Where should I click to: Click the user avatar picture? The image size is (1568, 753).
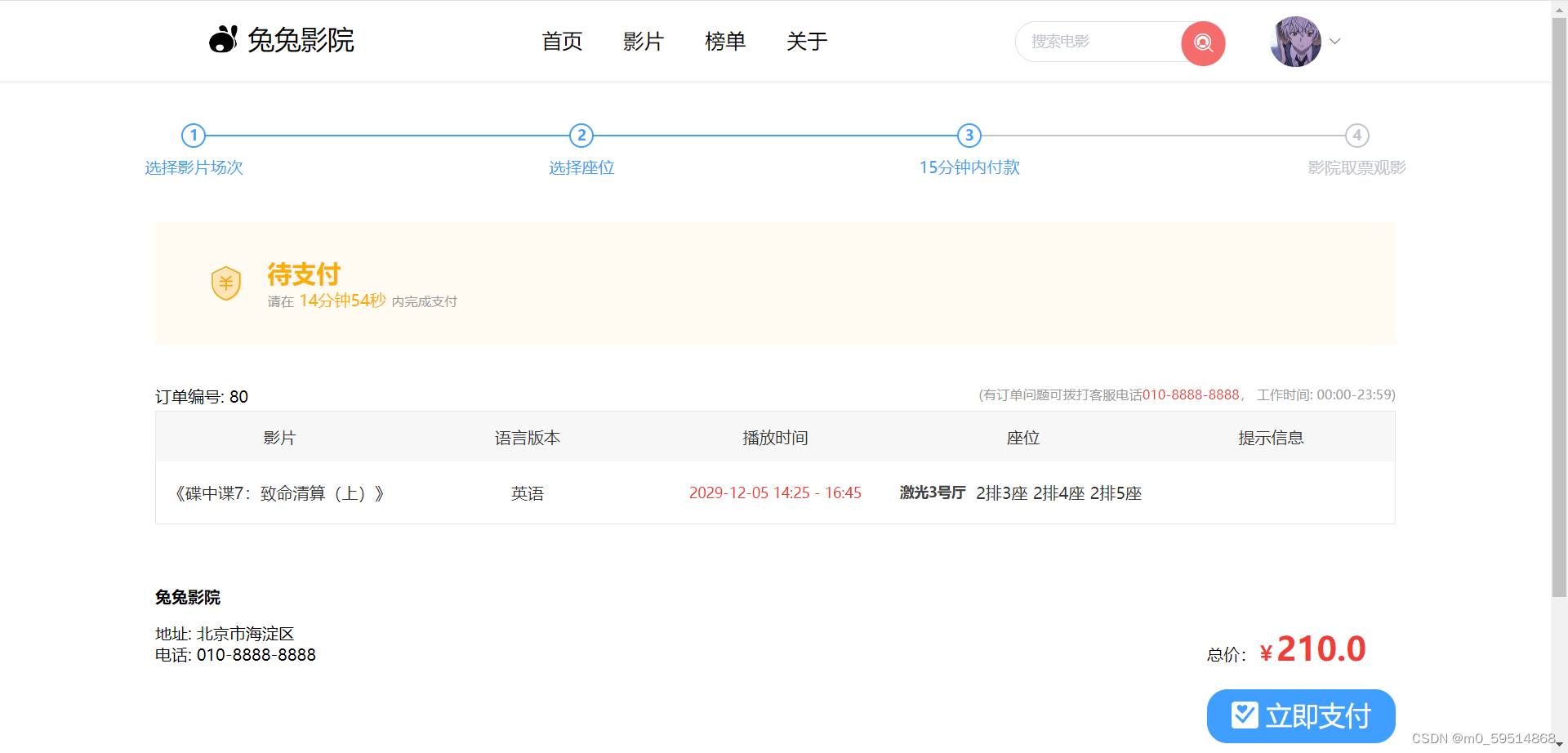pyautogui.click(x=1295, y=41)
